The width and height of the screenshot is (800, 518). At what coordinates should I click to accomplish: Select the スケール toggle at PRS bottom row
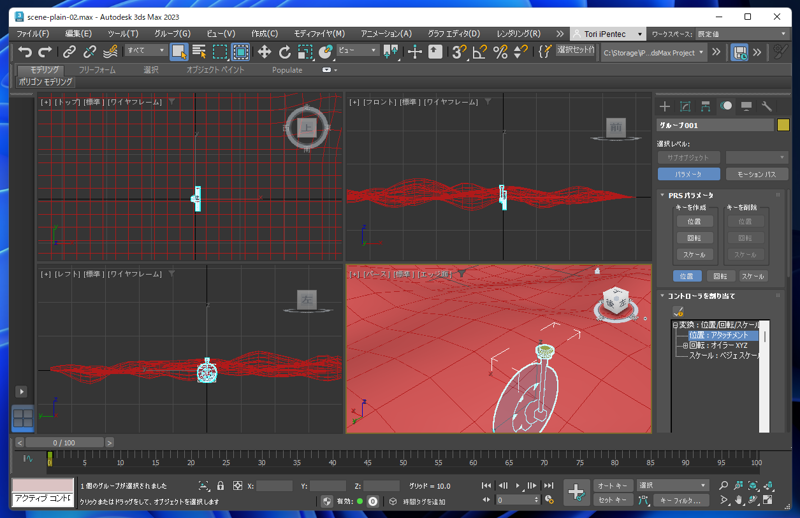[753, 276]
